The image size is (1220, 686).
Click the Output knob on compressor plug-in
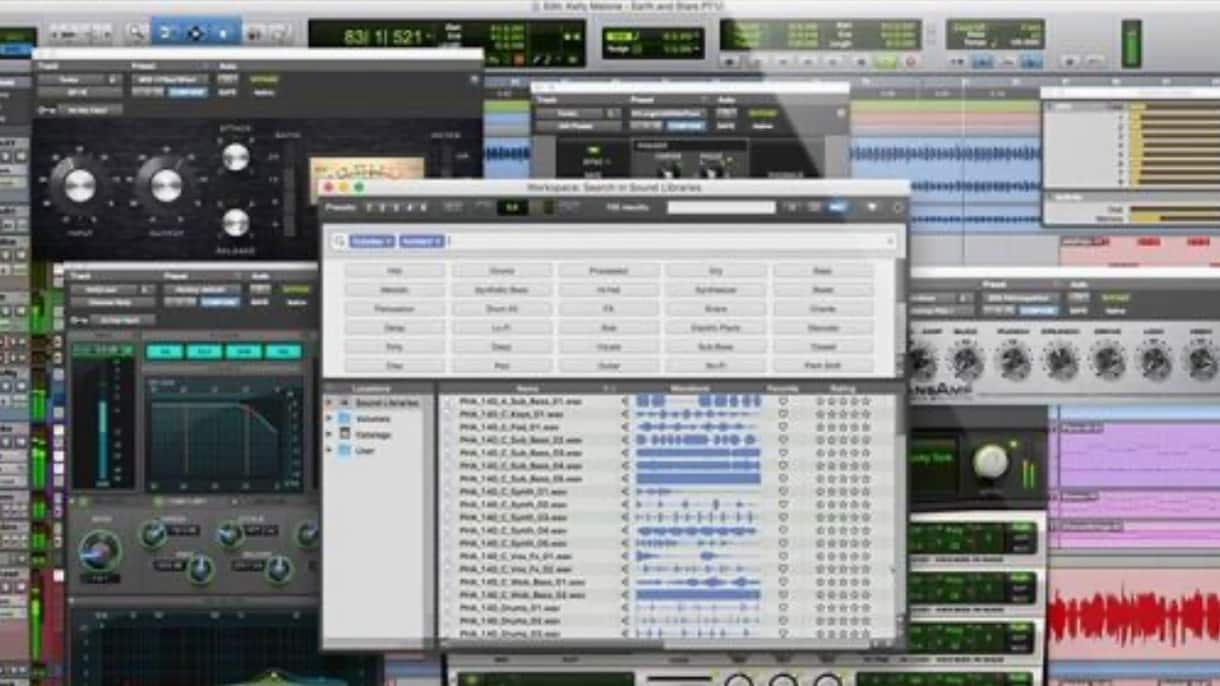[166, 184]
